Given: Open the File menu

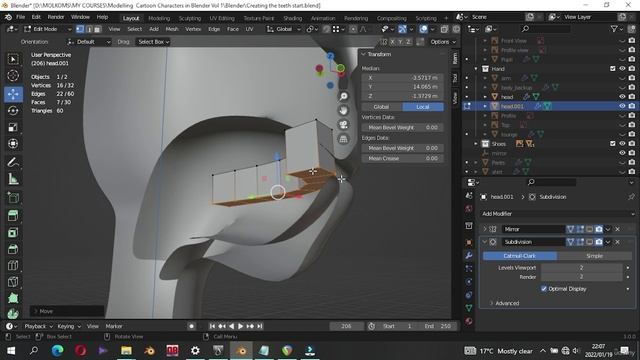Looking at the screenshot, I should (x=20, y=17).
